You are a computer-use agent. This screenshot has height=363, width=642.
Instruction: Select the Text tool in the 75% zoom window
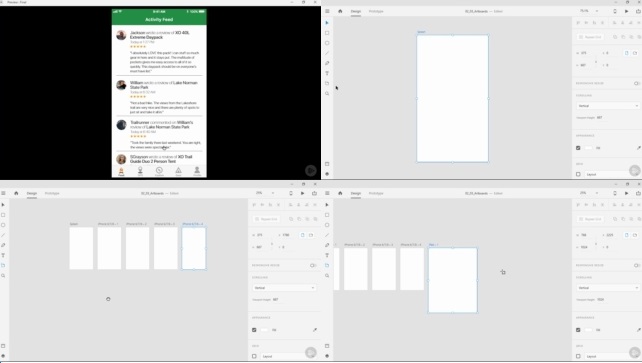327,73
